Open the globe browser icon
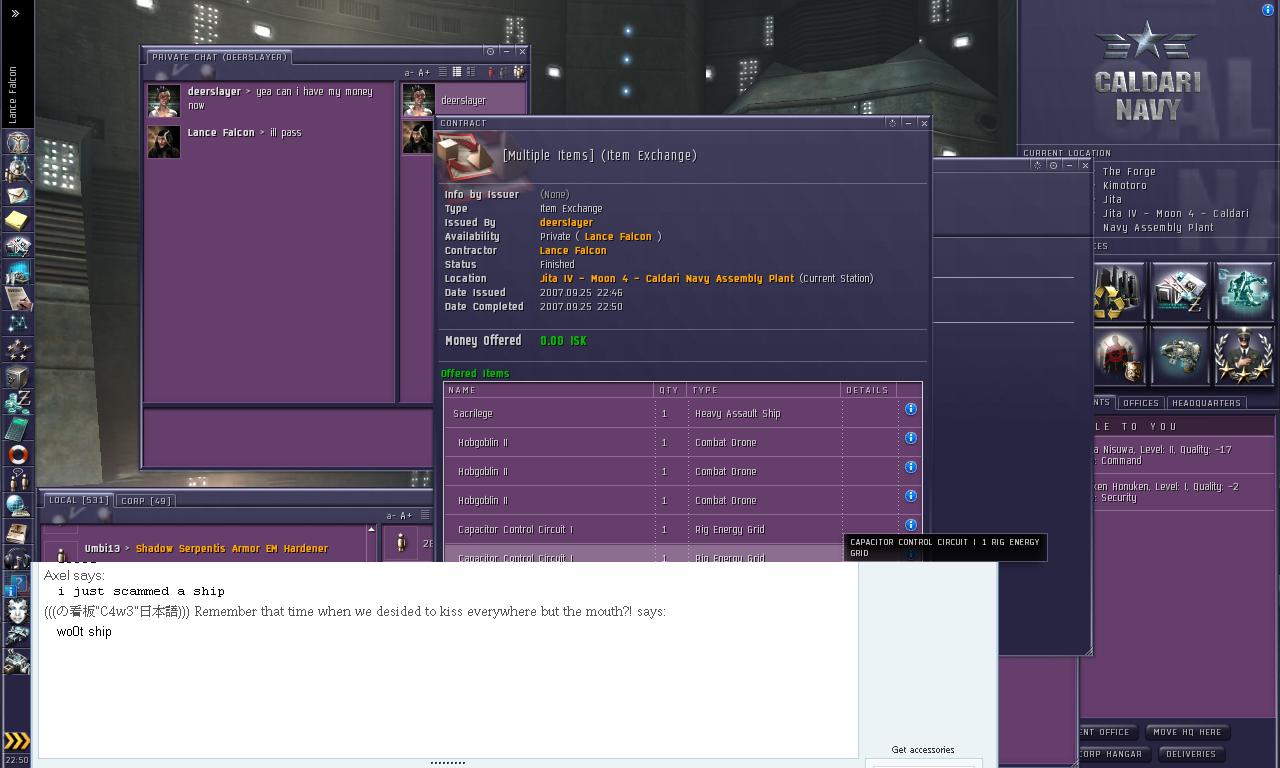The height and width of the screenshot is (768, 1280). click(x=17, y=506)
